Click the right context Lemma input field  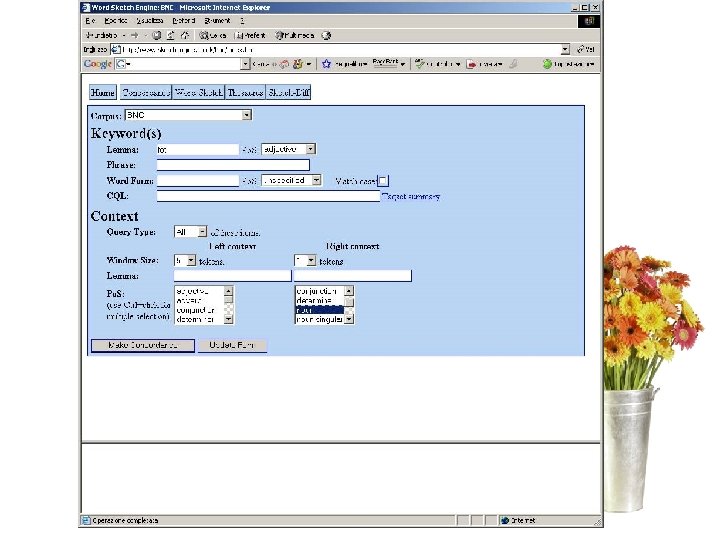coord(353,276)
